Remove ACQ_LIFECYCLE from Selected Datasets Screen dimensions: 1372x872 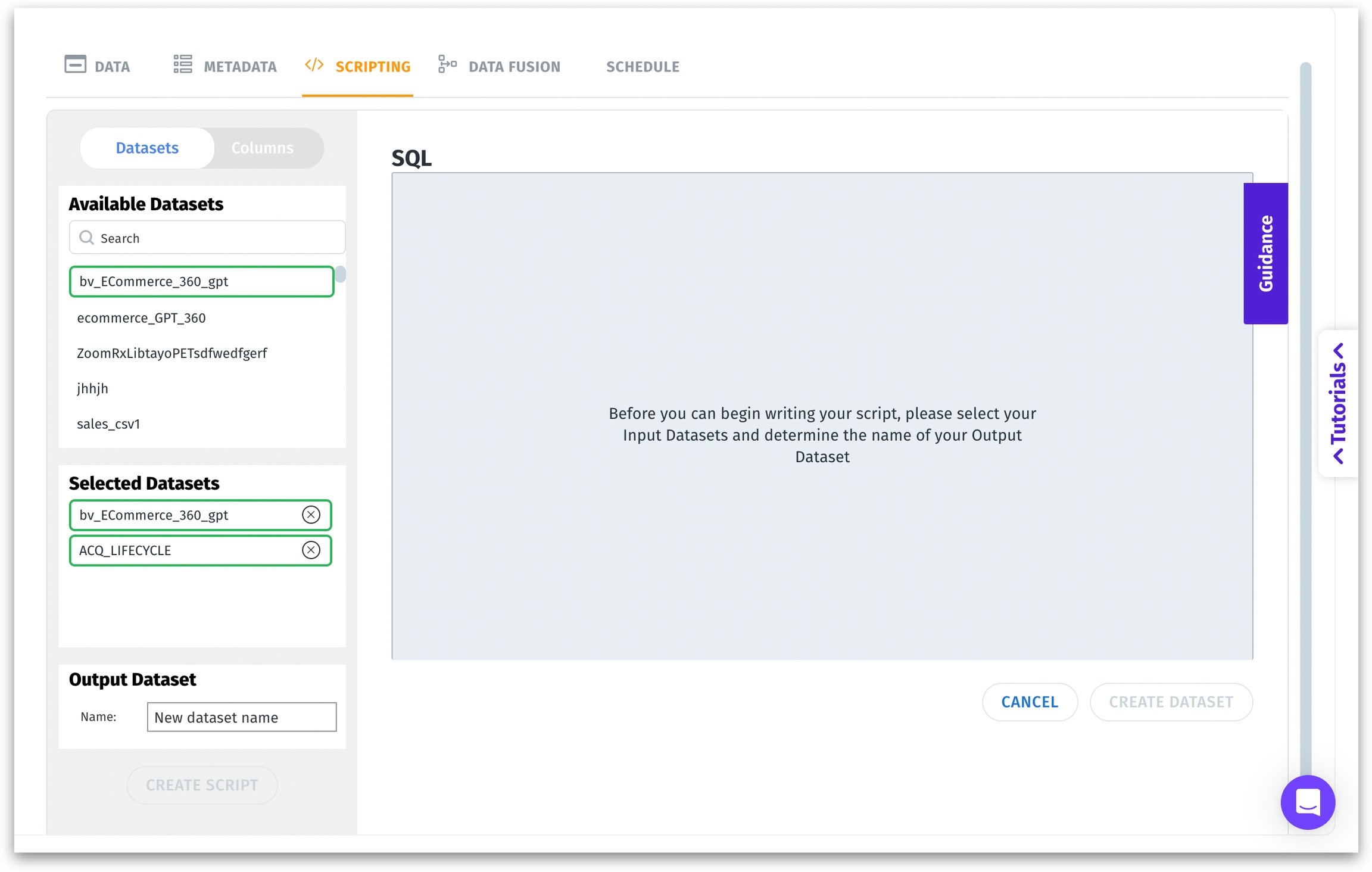(x=311, y=550)
